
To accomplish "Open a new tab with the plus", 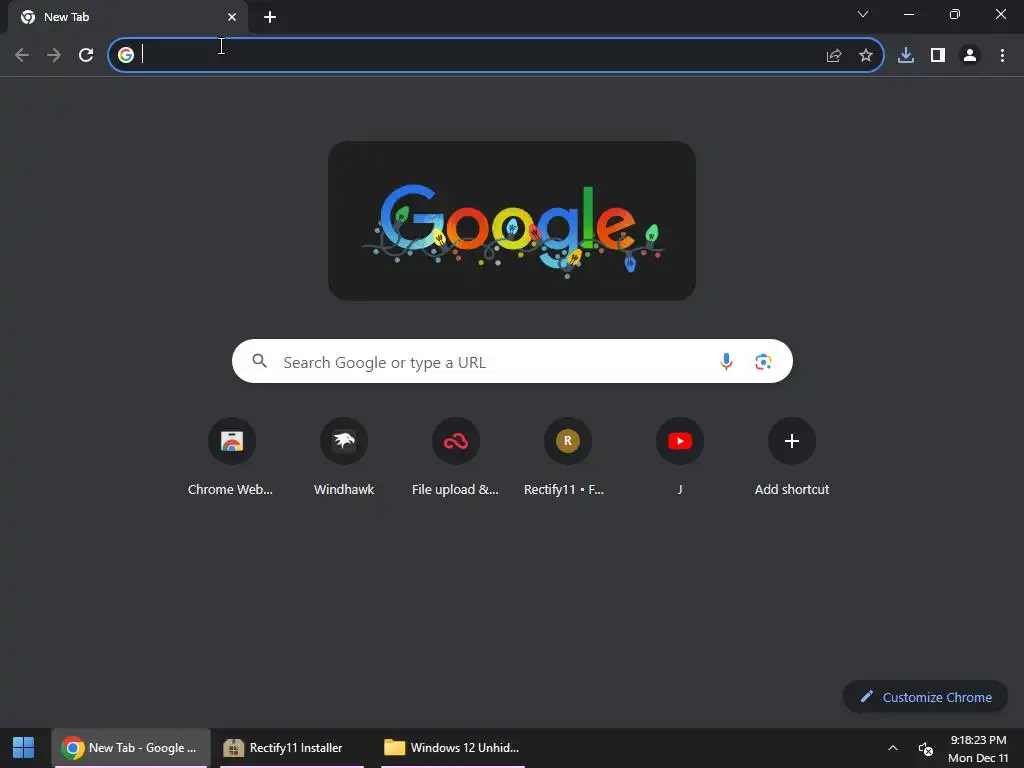I will click(x=270, y=17).
